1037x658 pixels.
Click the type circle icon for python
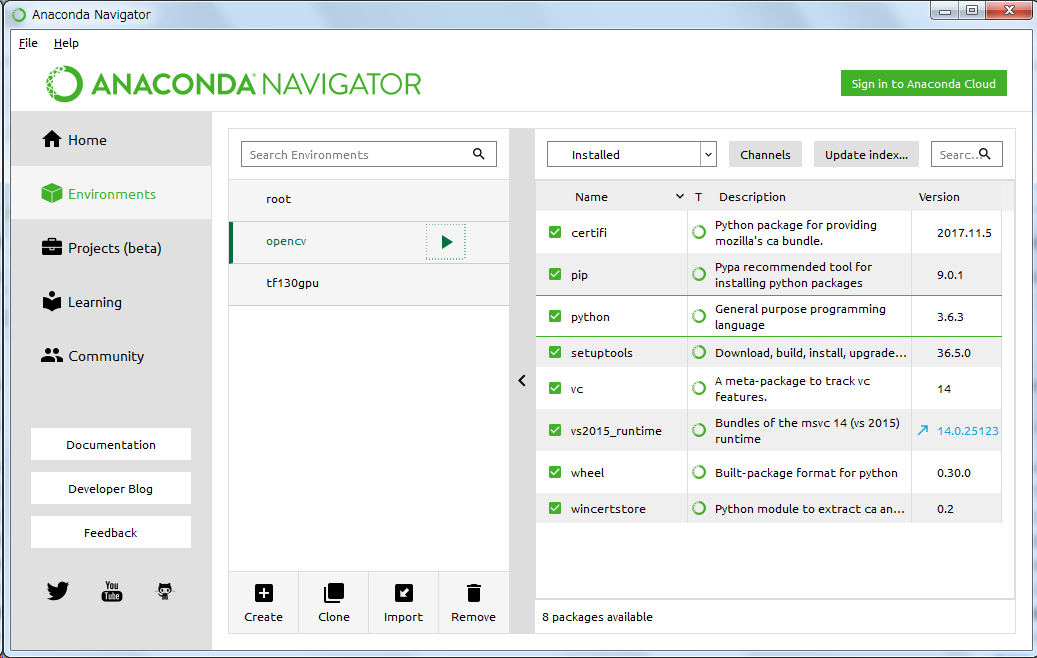coord(699,316)
